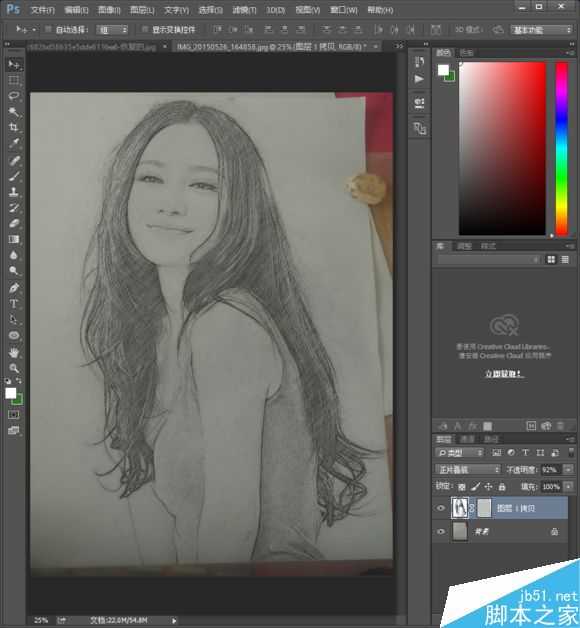Select the Move tool in the toolbox
Screen dimensions: 580x628
pyautogui.click(x=14, y=64)
